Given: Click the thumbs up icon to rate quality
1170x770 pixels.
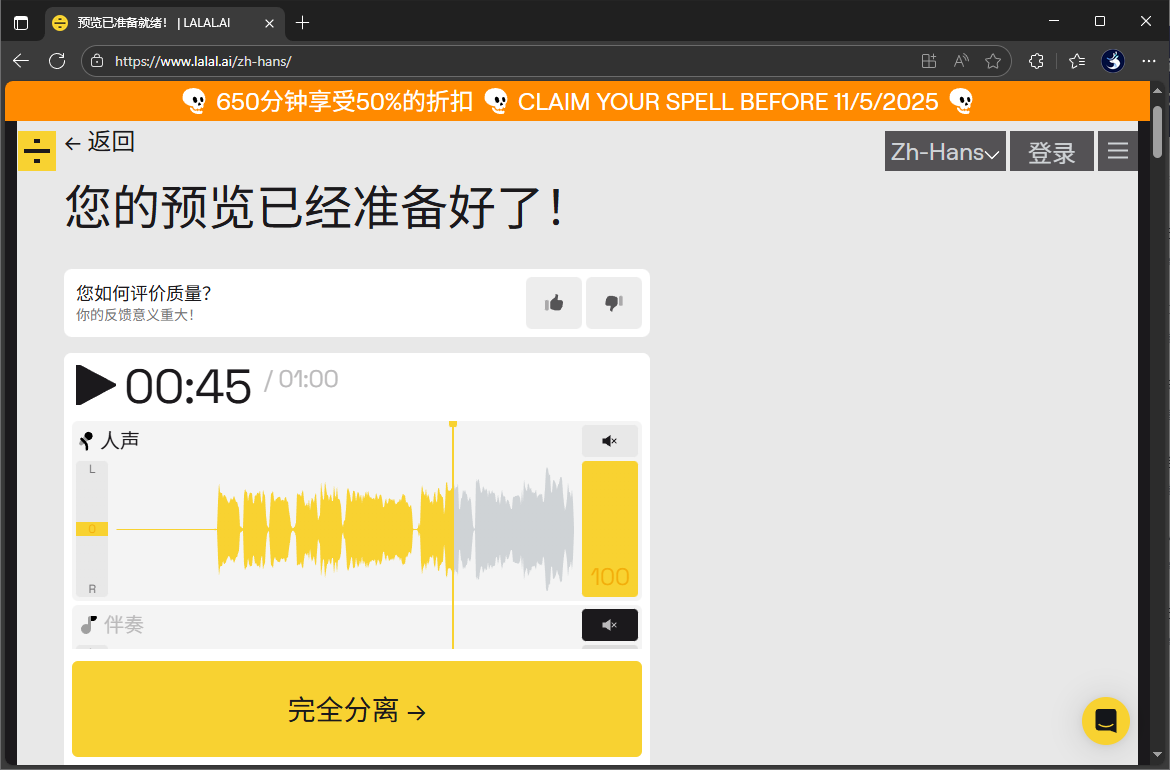Looking at the screenshot, I should tap(553, 302).
